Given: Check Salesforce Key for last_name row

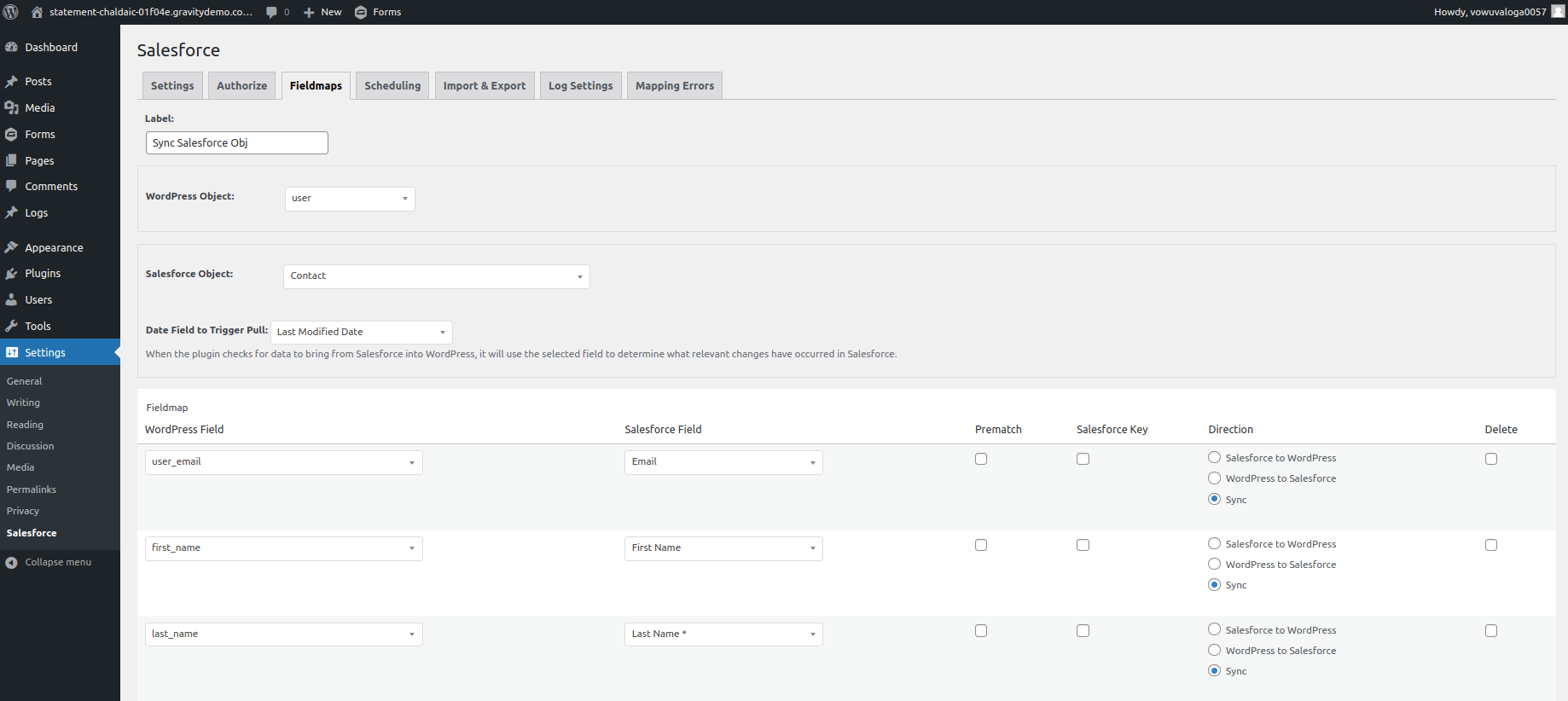Looking at the screenshot, I should point(1083,631).
